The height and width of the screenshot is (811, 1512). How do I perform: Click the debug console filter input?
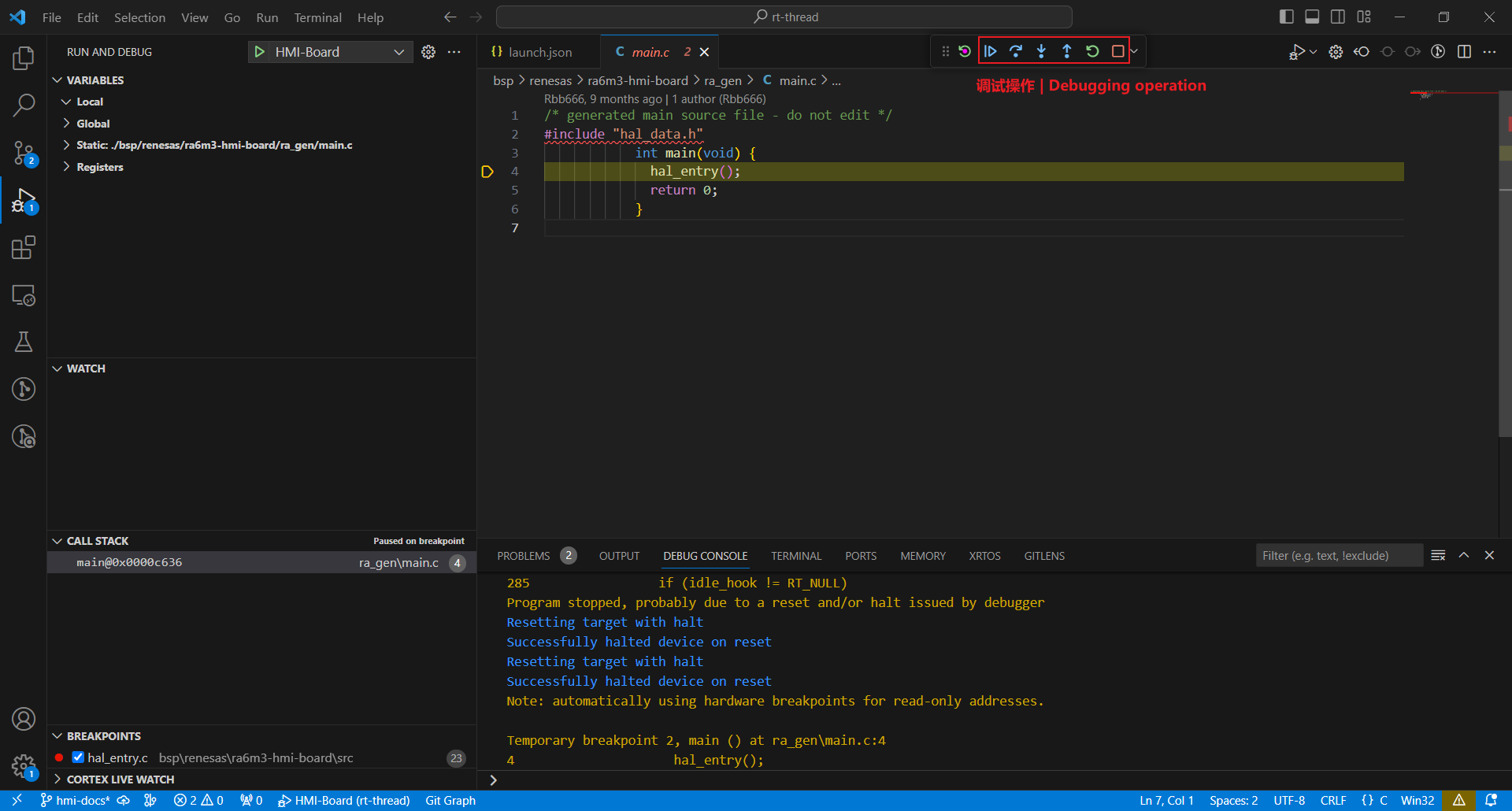(x=1339, y=556)
